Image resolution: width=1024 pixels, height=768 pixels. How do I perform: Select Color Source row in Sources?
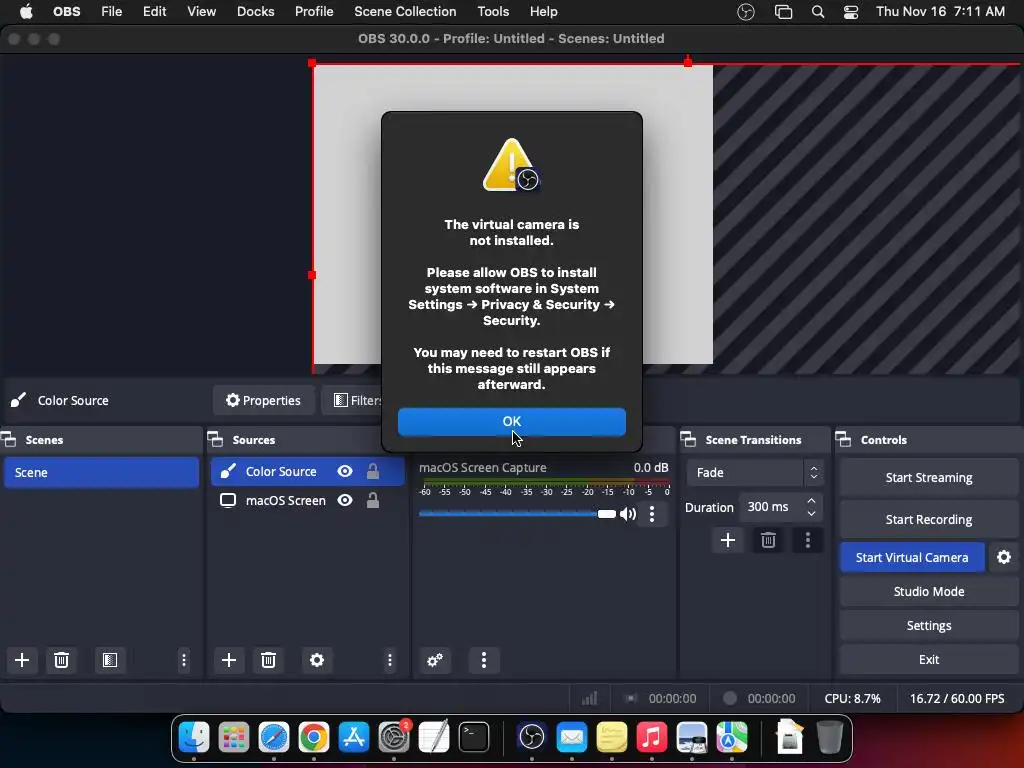pos(307,472)
